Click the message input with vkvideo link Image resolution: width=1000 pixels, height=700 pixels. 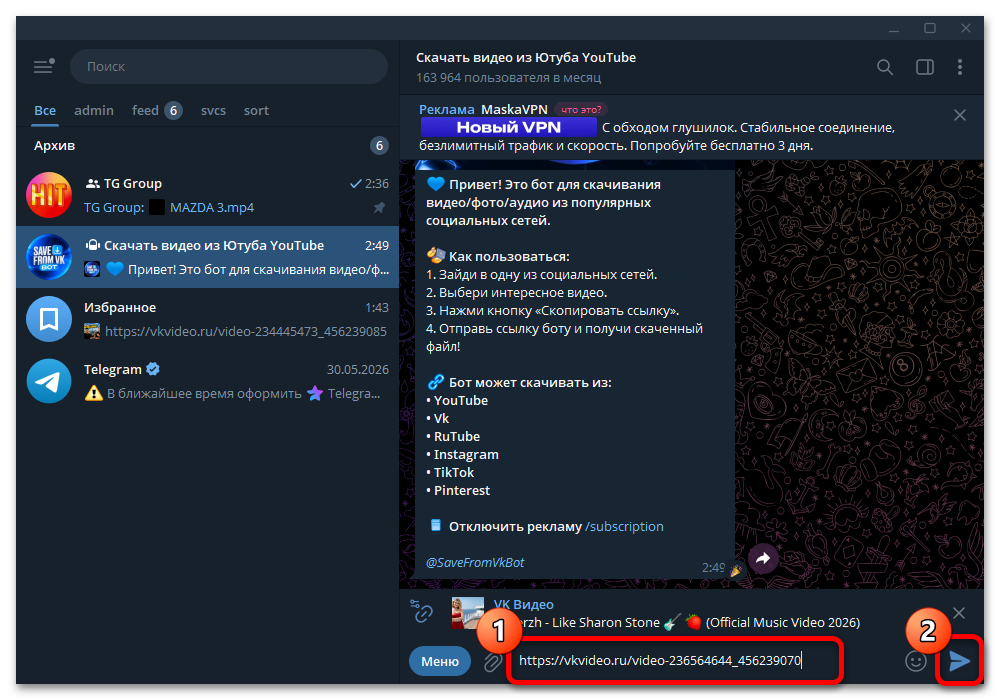(676, 660)
